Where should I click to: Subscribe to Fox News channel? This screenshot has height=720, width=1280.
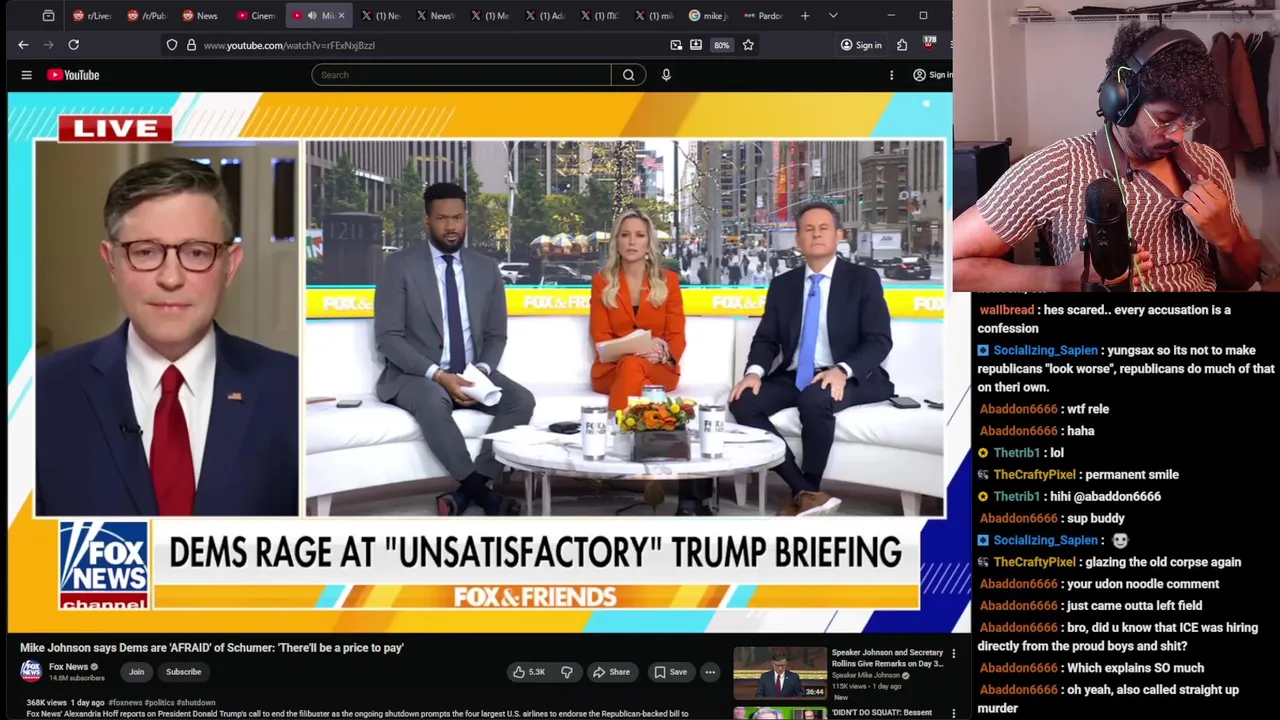point(184,672)
